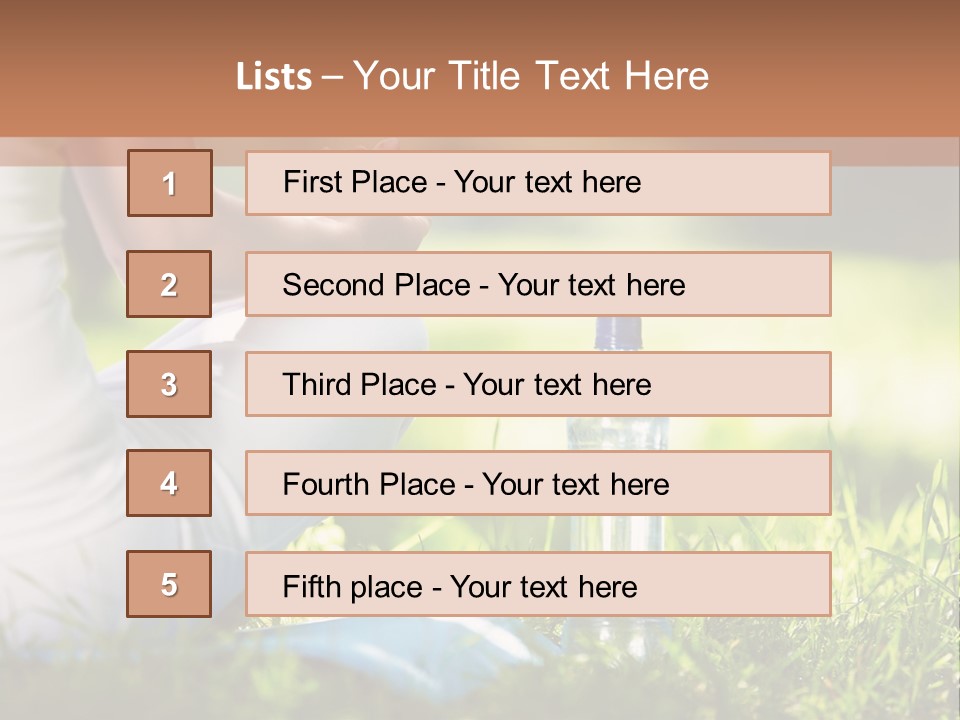This screenshot has width=960, height=720.
Task: Click the person's white clothing in background
Action: [x=60, y=450]
